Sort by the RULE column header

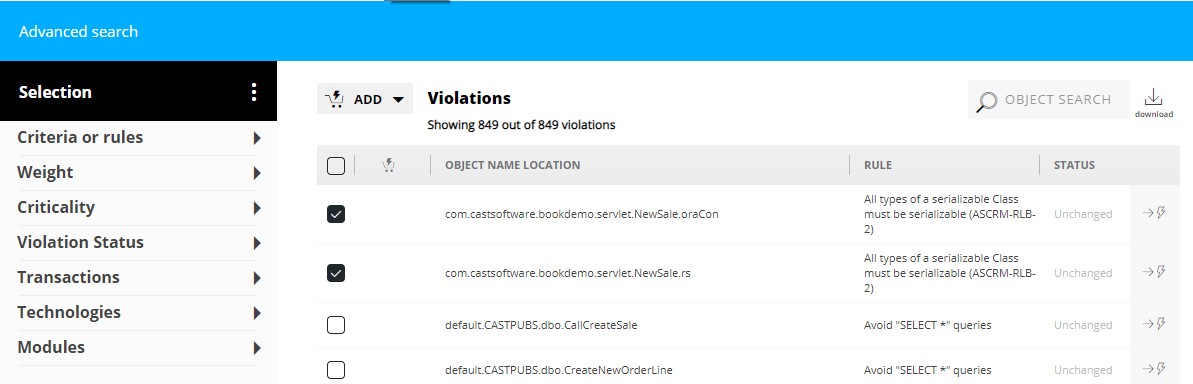coord(877,165)
